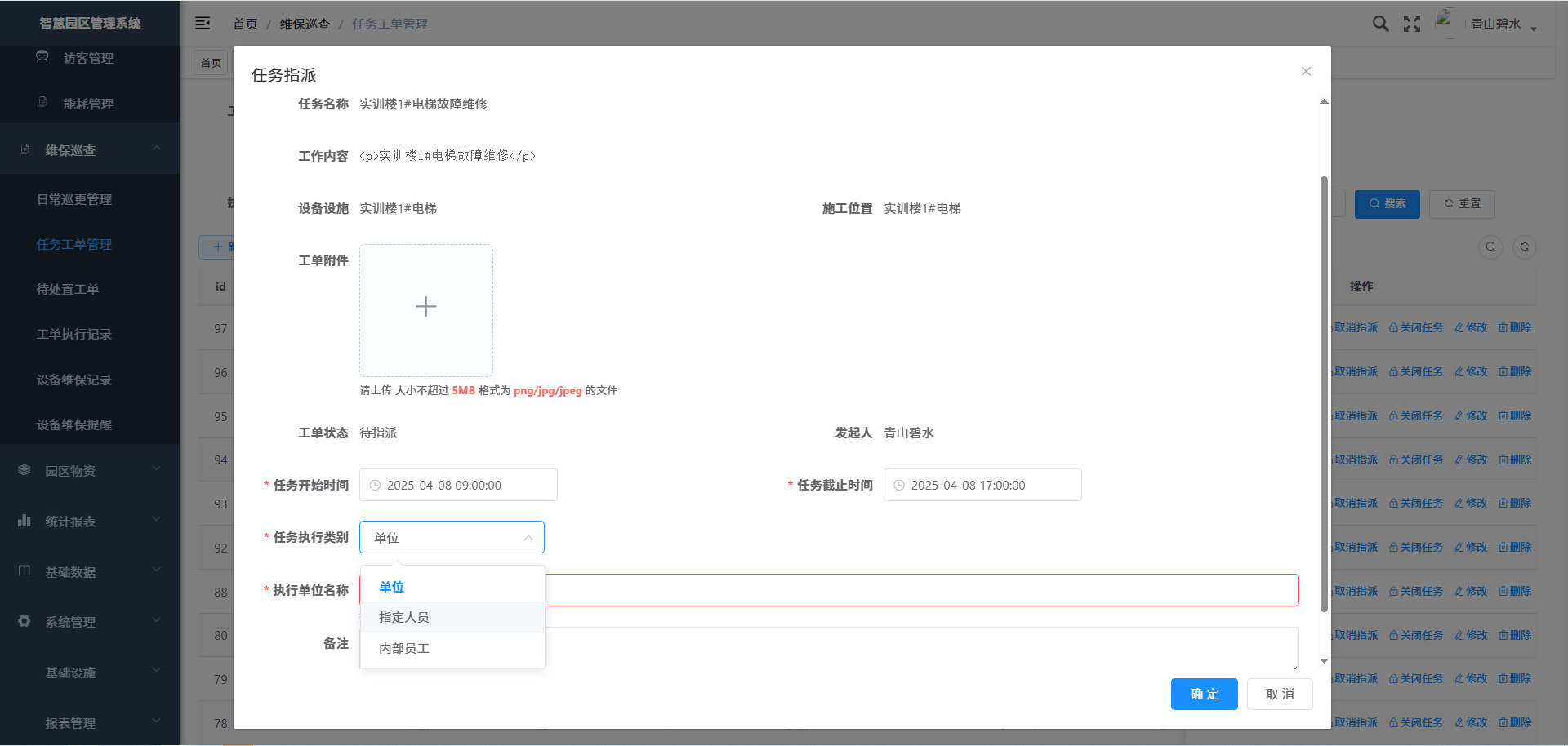
Task: Click the sidebar collapse hamburger icon
Action: click(x=203, y=24)
